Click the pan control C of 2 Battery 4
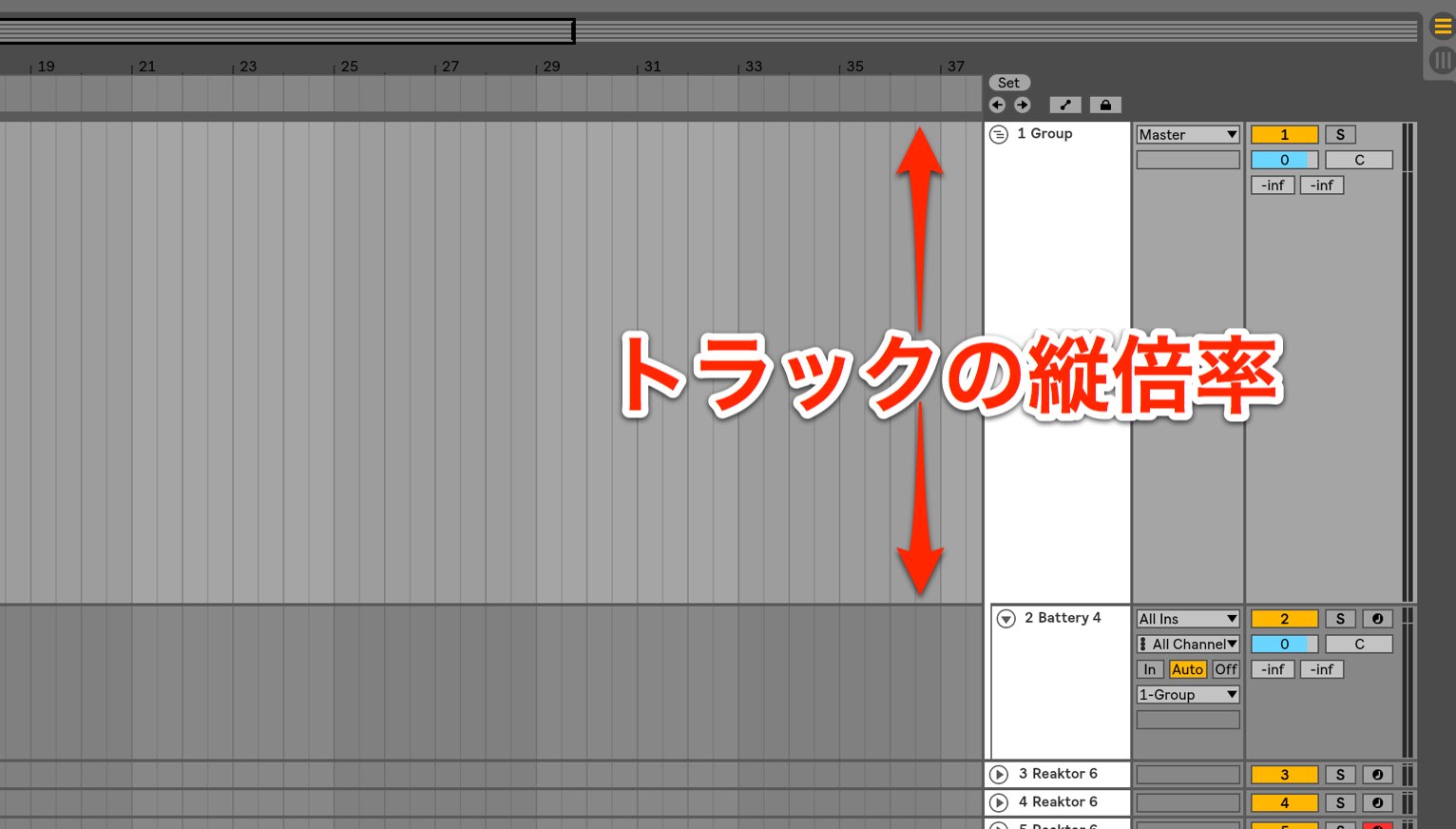This screenshot has height=829, width=1456. click(1359, 645)
